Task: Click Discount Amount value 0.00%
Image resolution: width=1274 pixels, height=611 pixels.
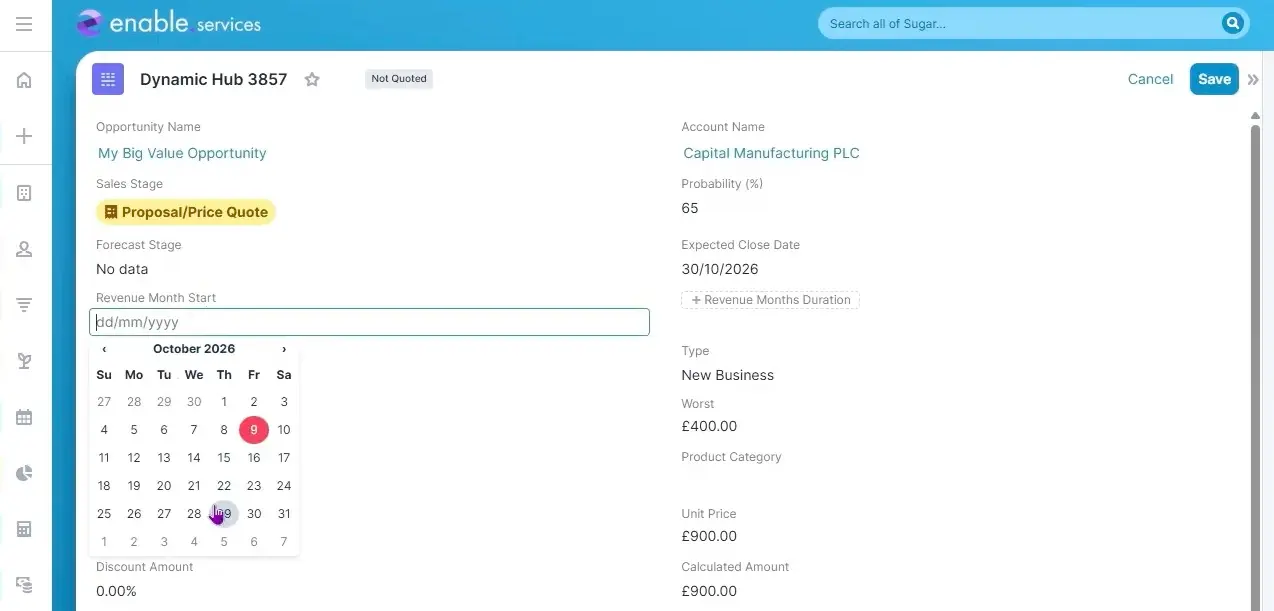Action: (116, 591)
